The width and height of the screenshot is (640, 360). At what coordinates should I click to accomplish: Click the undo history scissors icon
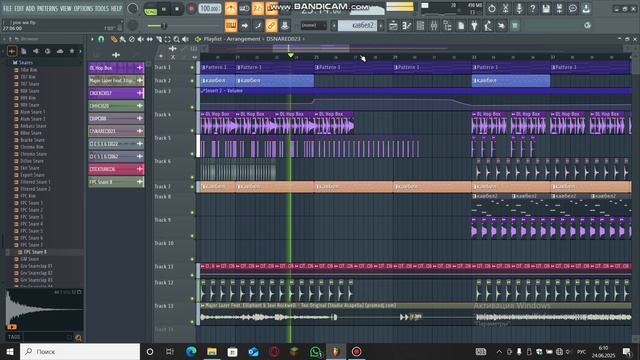[505, 9]
